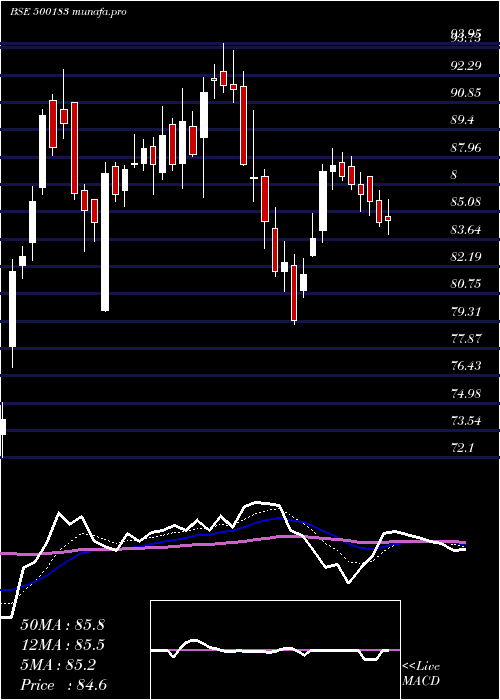Click the 89.4 price axis label
This screenshot has height=700, width=500.
[464, 120]
